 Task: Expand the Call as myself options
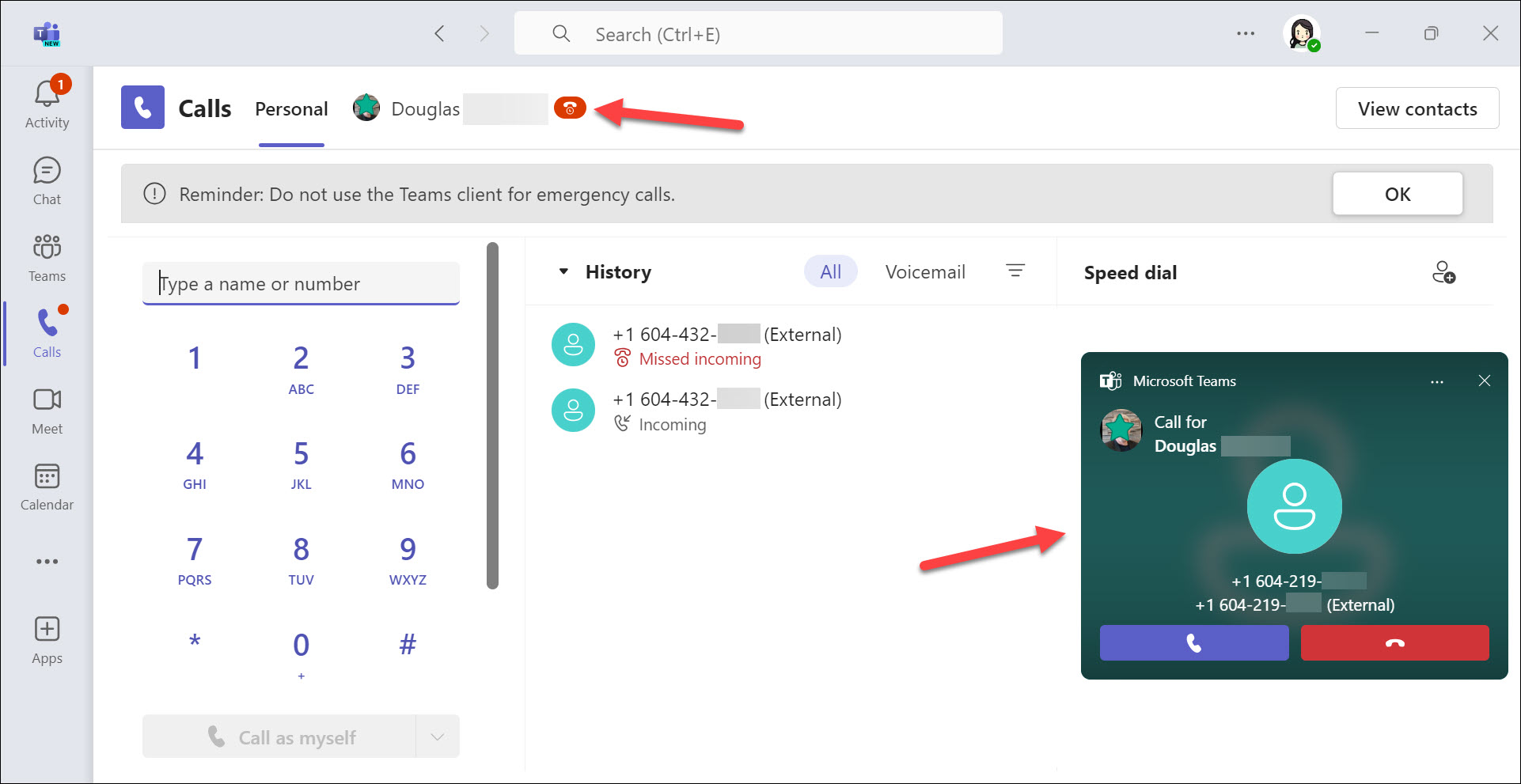click(x=436, y=737)
